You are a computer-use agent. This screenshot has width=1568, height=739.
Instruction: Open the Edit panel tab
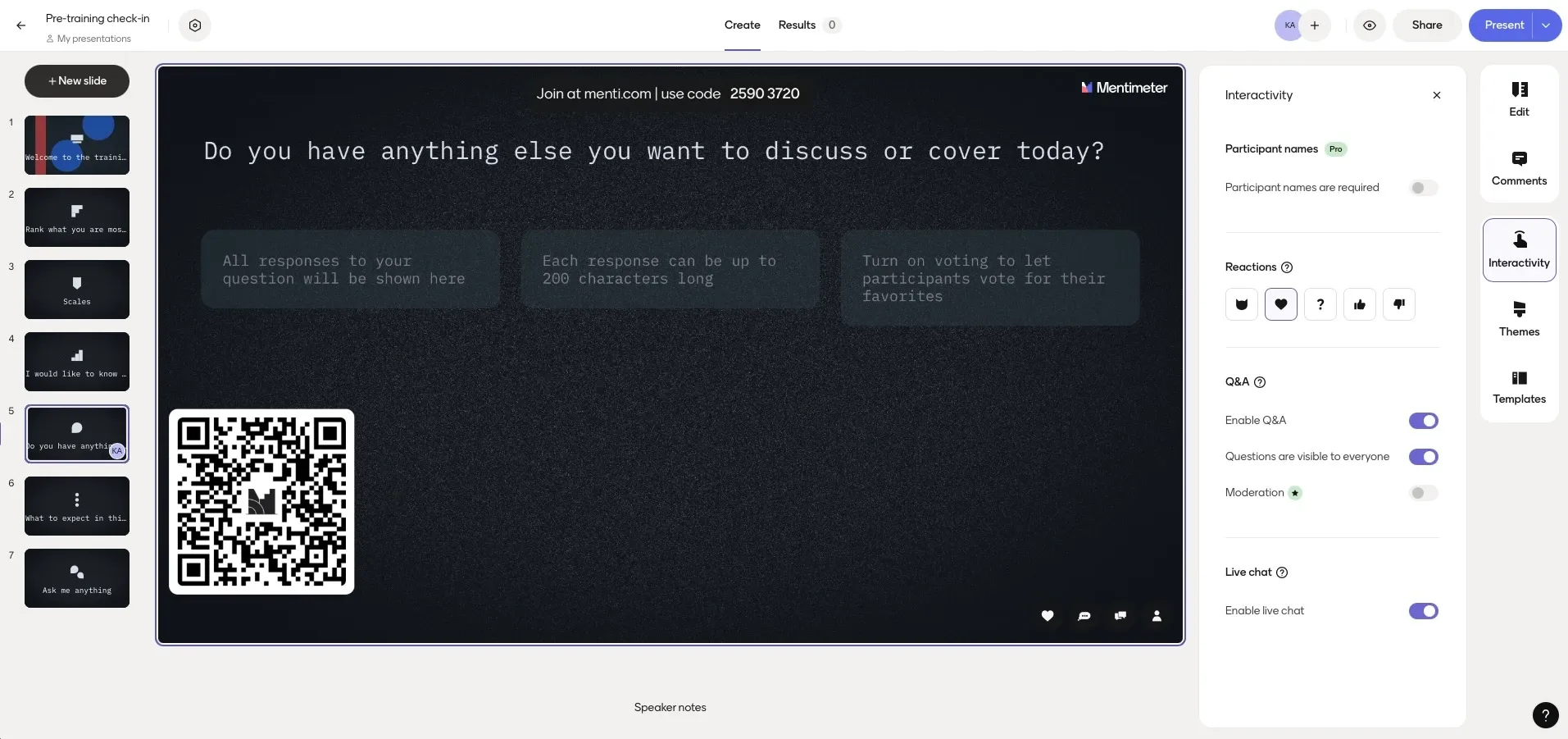[x=1519, y=99]
